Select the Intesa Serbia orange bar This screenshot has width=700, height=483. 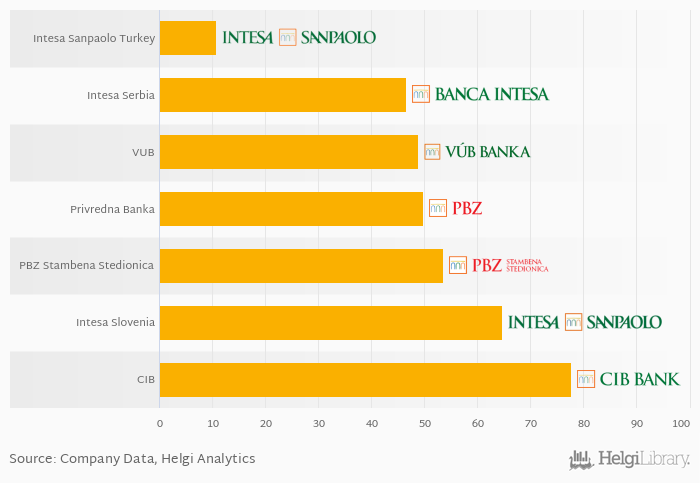(x=283, y=95)
